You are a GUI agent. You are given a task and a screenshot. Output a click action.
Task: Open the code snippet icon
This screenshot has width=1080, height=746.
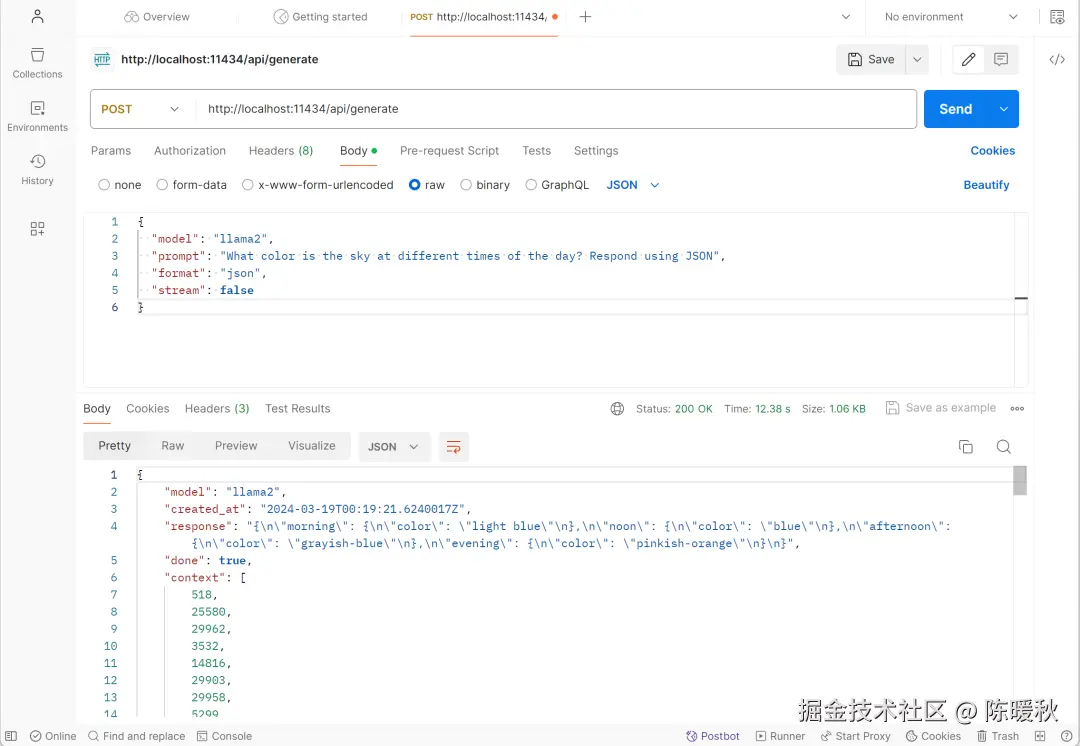tap(1057, 59)
